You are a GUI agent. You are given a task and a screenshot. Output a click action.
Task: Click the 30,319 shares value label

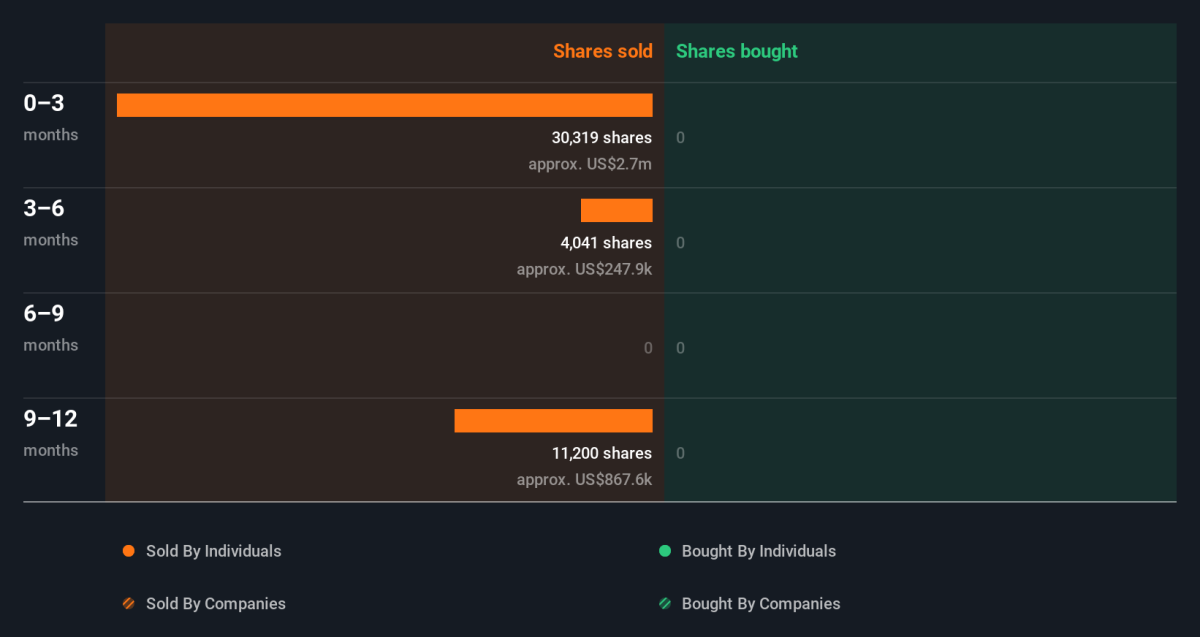point(601,138)
